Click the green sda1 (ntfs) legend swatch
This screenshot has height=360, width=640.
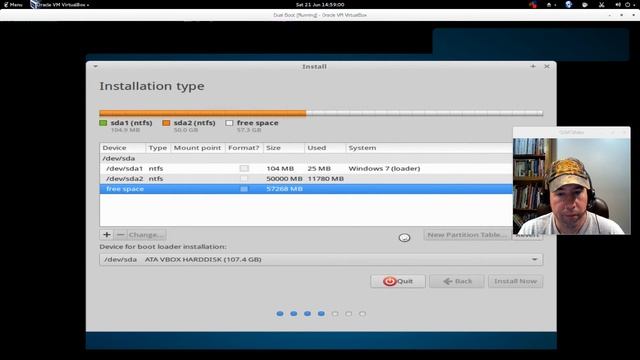click(x=103, y=123)
